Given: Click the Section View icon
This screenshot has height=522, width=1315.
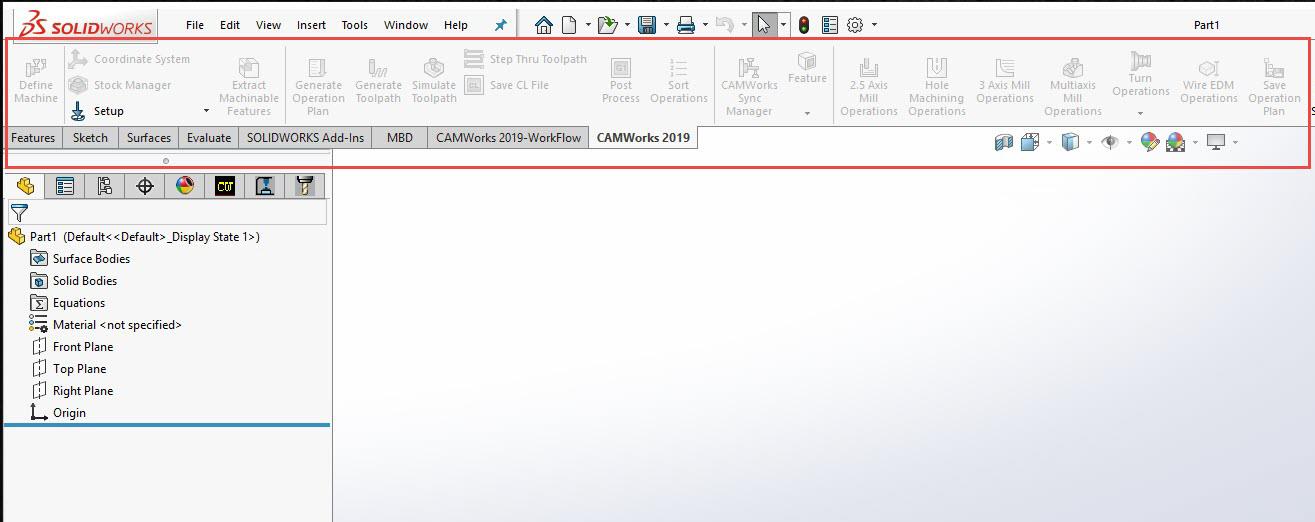Looking at the screenshot, I should [x=1004, y=143].
